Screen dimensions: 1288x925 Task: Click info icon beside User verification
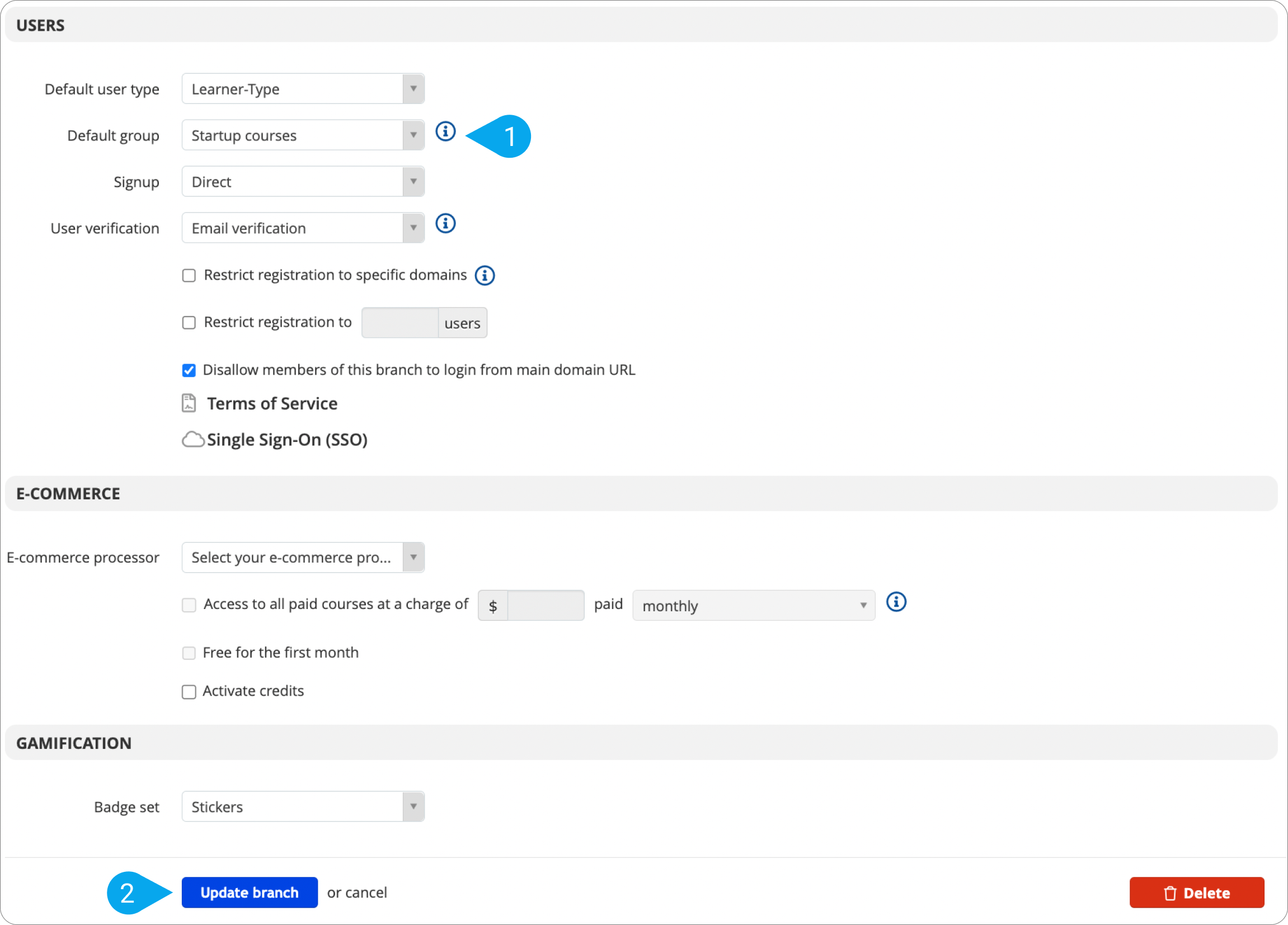[x=445, y=224]
